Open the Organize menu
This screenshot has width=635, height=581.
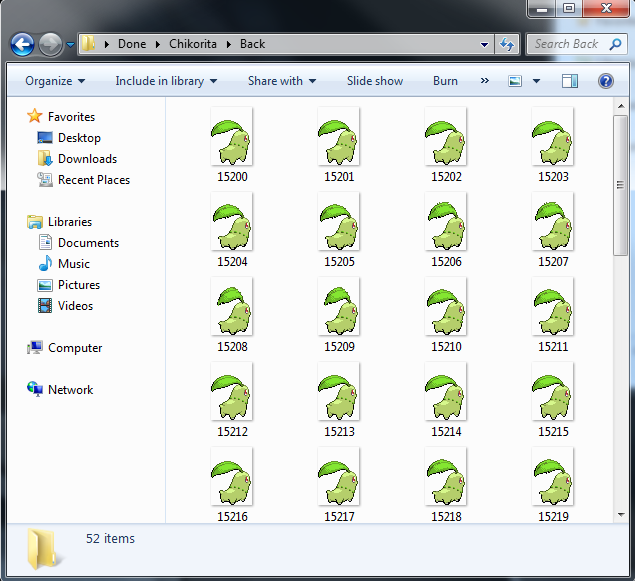[x=55, y=81]
